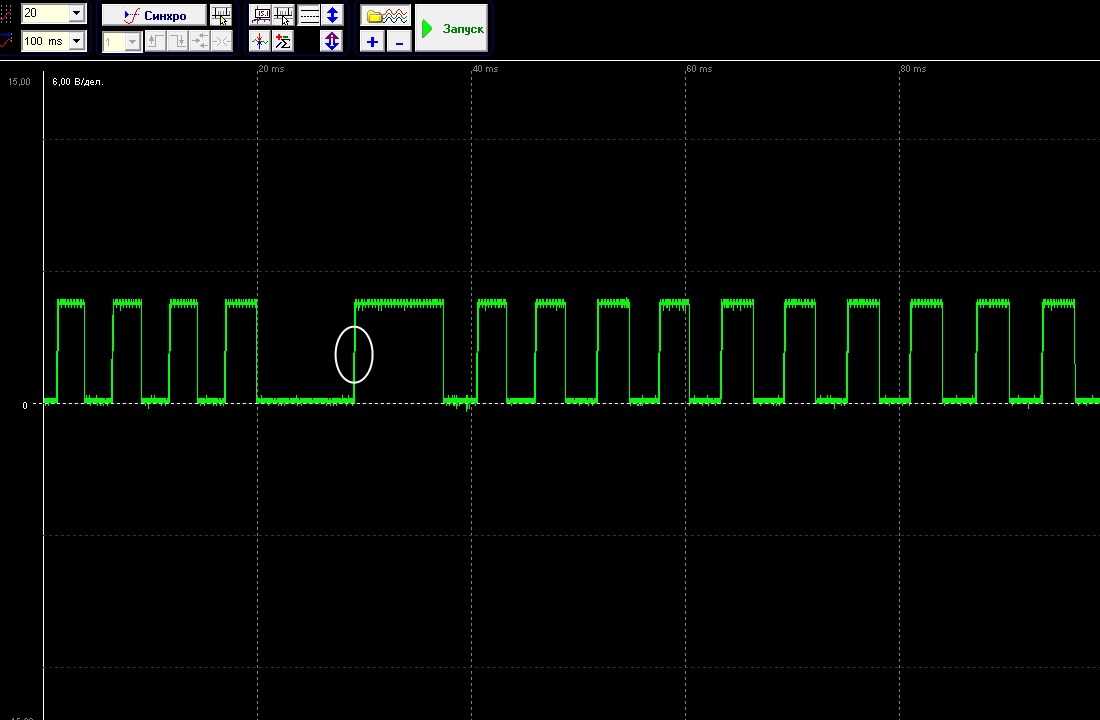Click the plus zoom-in button

[x=372, y=42]
